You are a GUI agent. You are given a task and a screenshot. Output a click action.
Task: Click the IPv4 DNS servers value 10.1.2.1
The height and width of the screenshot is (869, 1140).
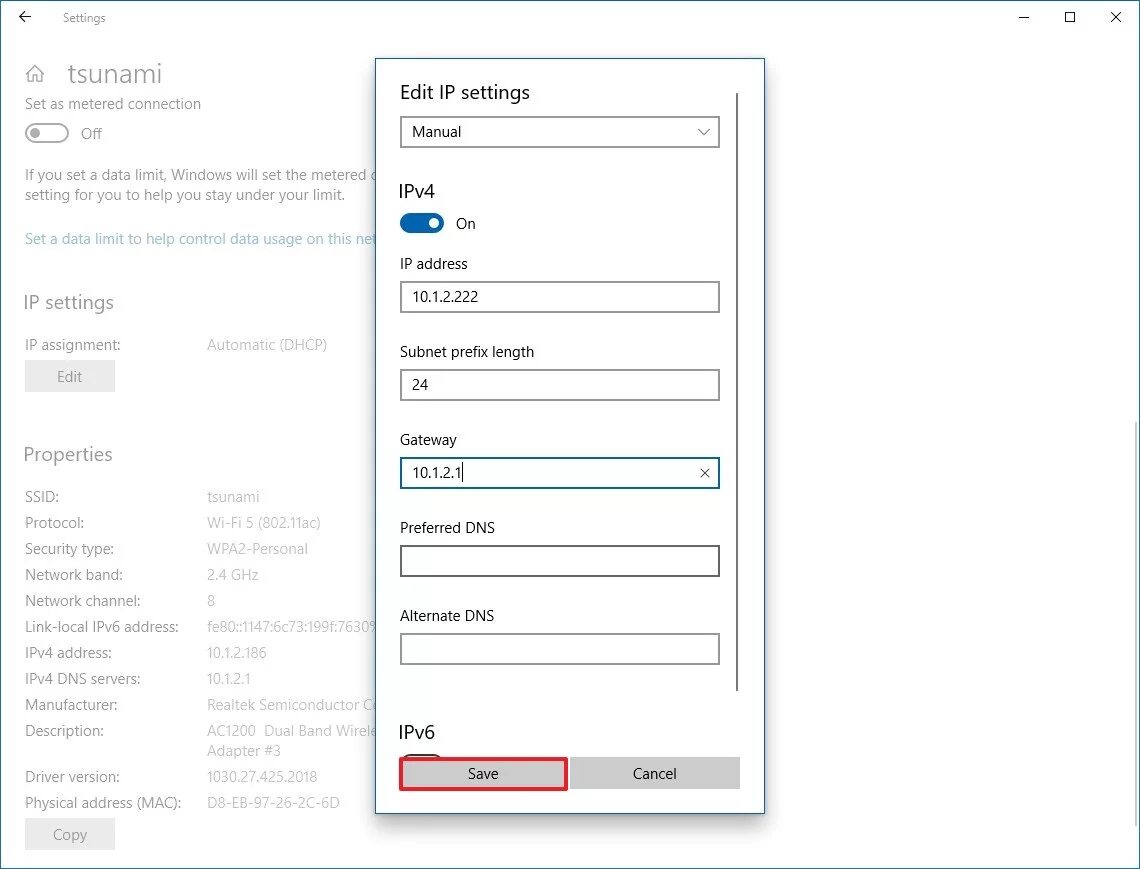point(228,678)
